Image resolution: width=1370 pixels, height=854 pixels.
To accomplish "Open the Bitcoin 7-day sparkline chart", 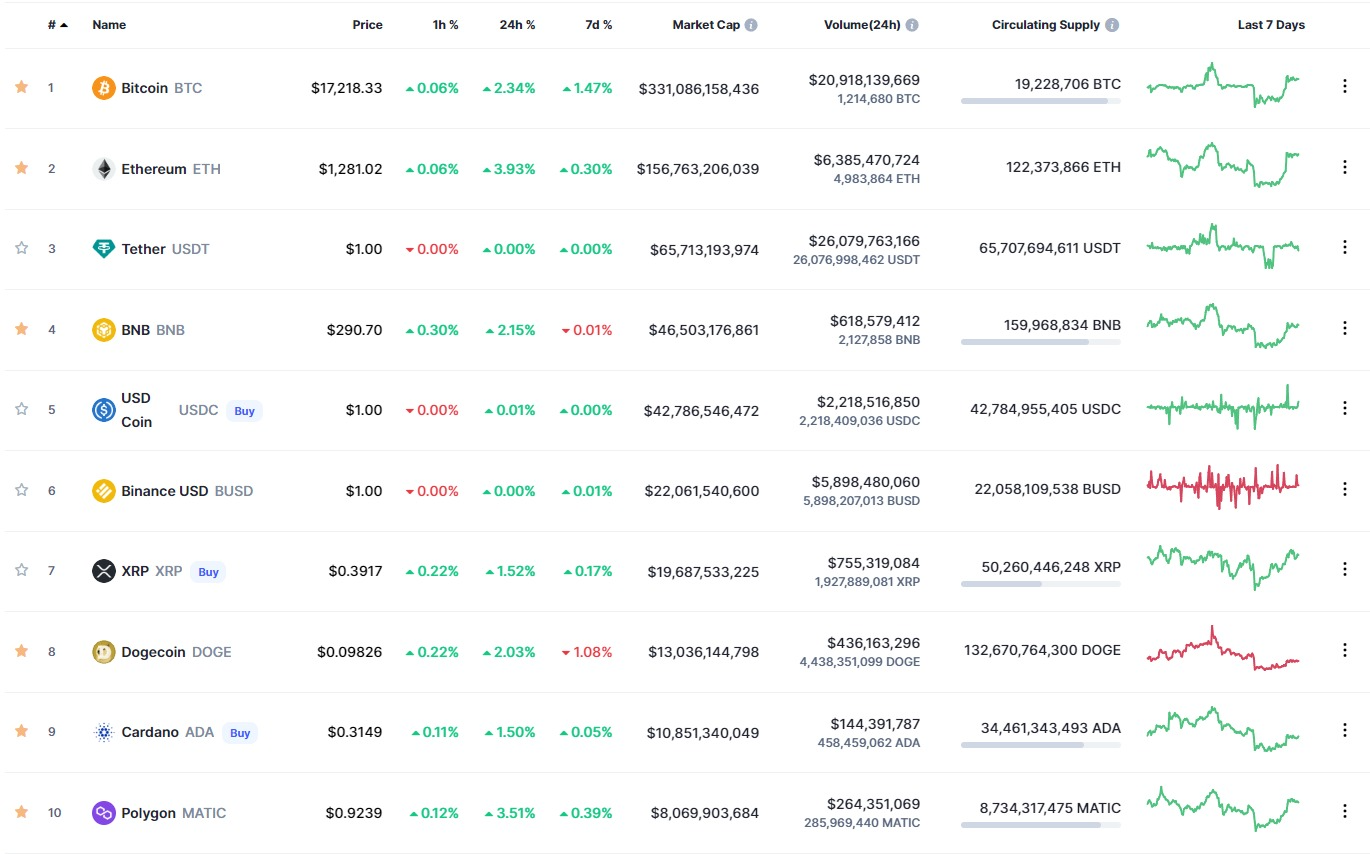I will (x=1223, y=85).
